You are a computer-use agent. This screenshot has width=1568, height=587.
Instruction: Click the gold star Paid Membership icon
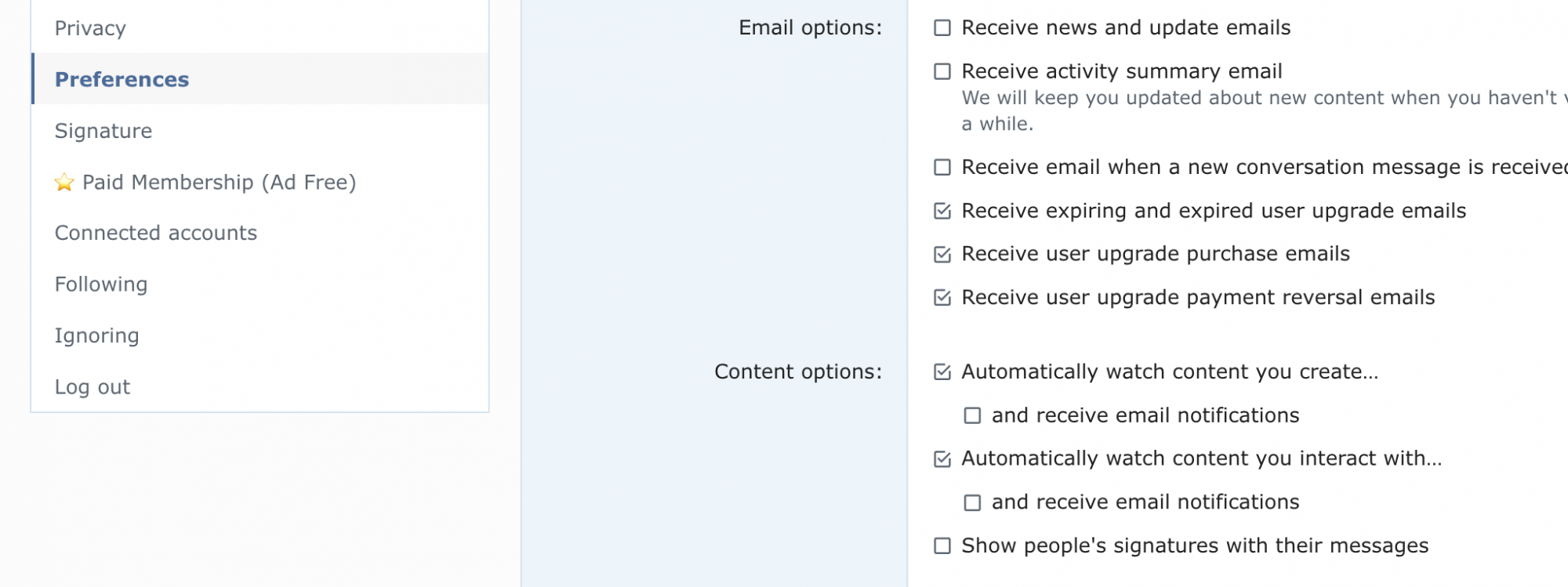click(x=64, y=183)
